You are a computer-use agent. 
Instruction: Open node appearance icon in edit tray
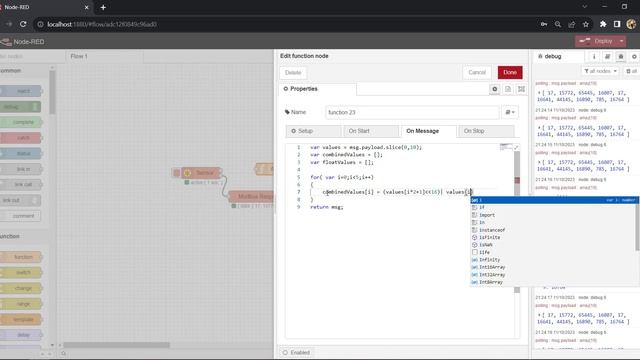521,89
